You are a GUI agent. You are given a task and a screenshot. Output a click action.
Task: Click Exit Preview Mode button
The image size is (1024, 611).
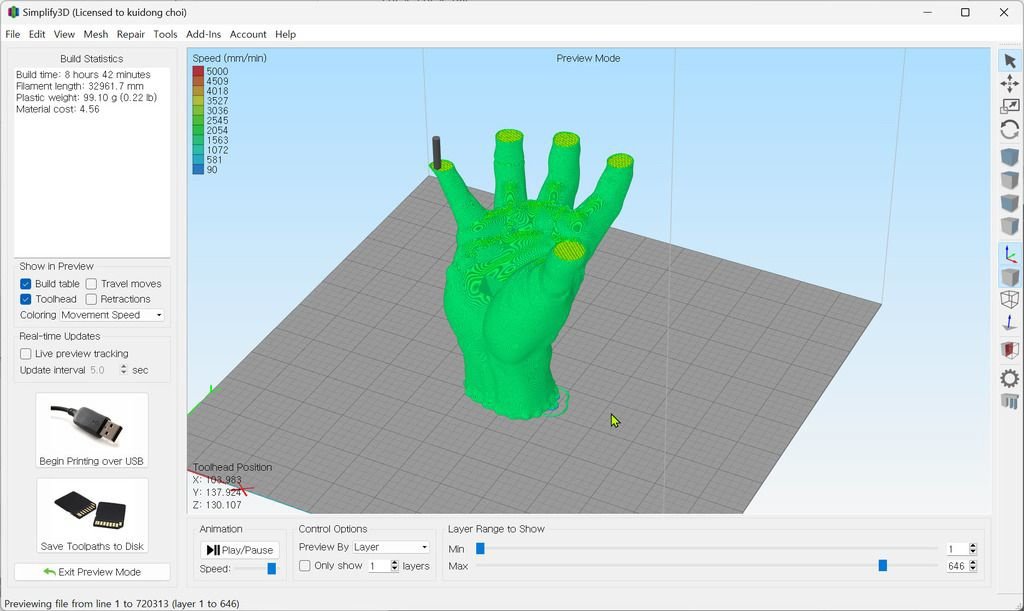click(92, 572)
